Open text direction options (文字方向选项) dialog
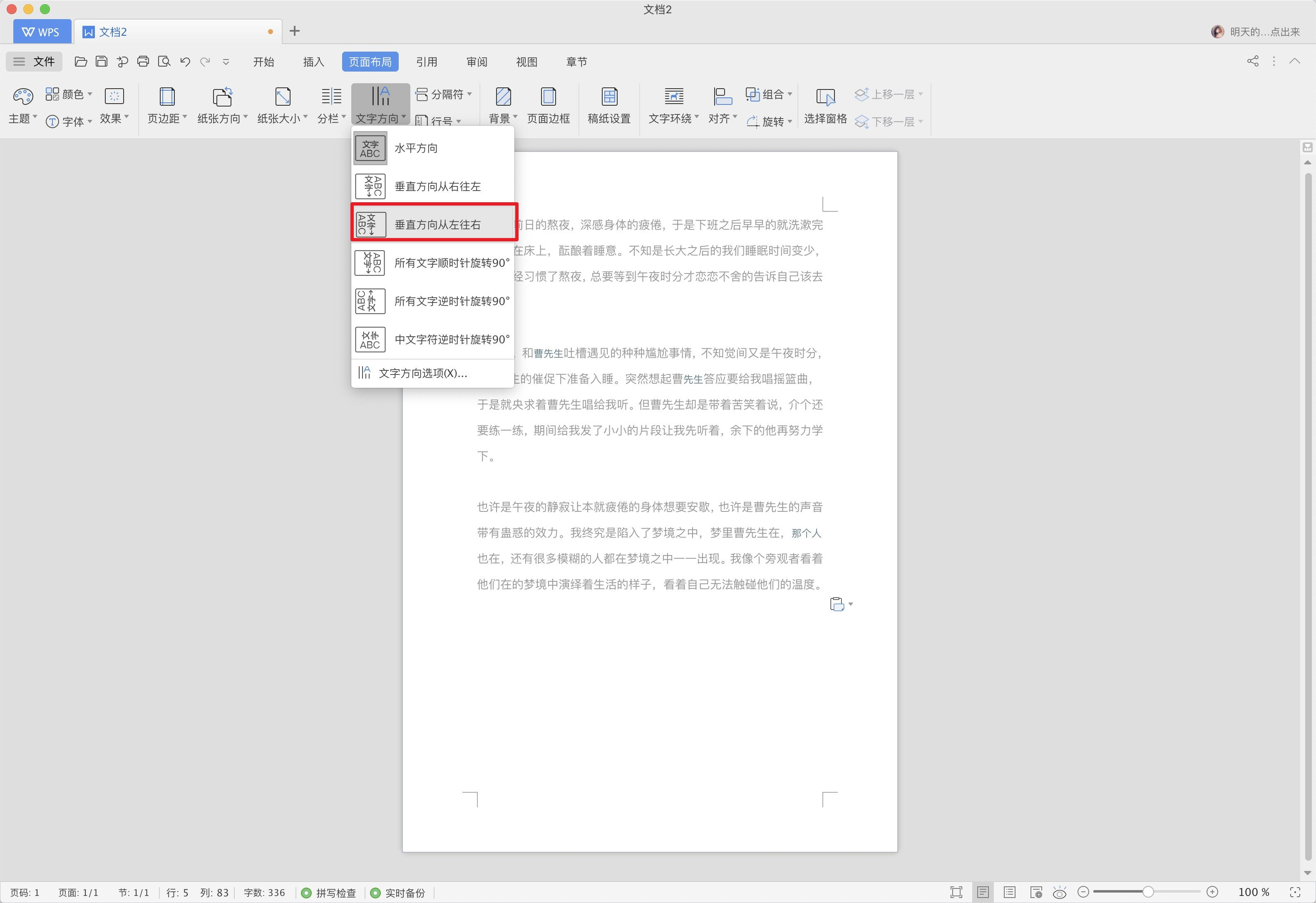 (422, 373)
